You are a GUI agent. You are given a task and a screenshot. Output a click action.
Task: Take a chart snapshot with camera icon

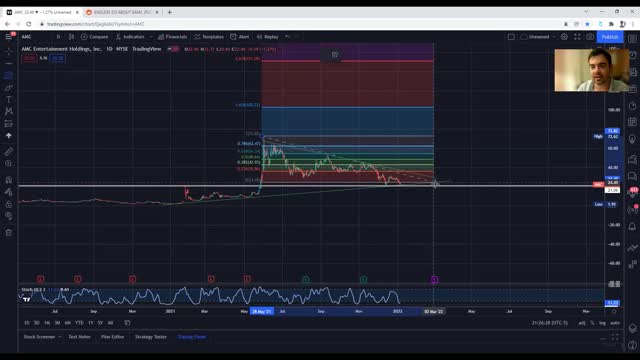pyautogui.click(x=590, y=37)
